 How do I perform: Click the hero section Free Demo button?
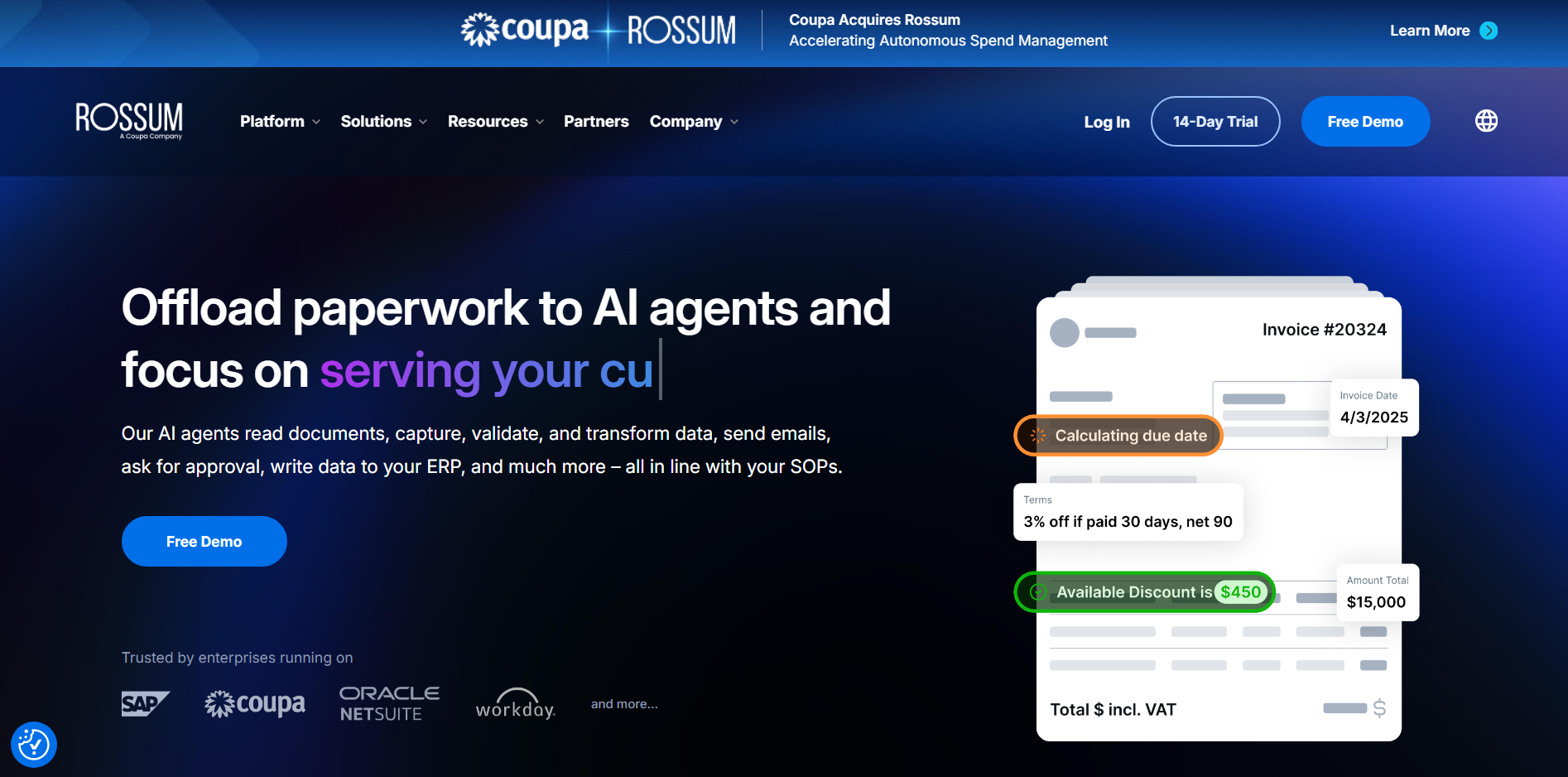[204, 542]
